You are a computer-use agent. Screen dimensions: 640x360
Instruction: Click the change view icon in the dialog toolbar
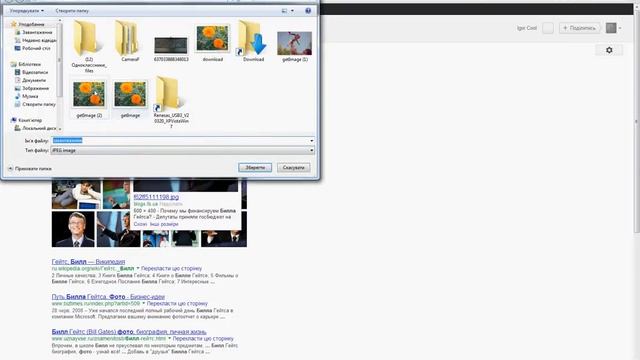(x=284, y=11)
